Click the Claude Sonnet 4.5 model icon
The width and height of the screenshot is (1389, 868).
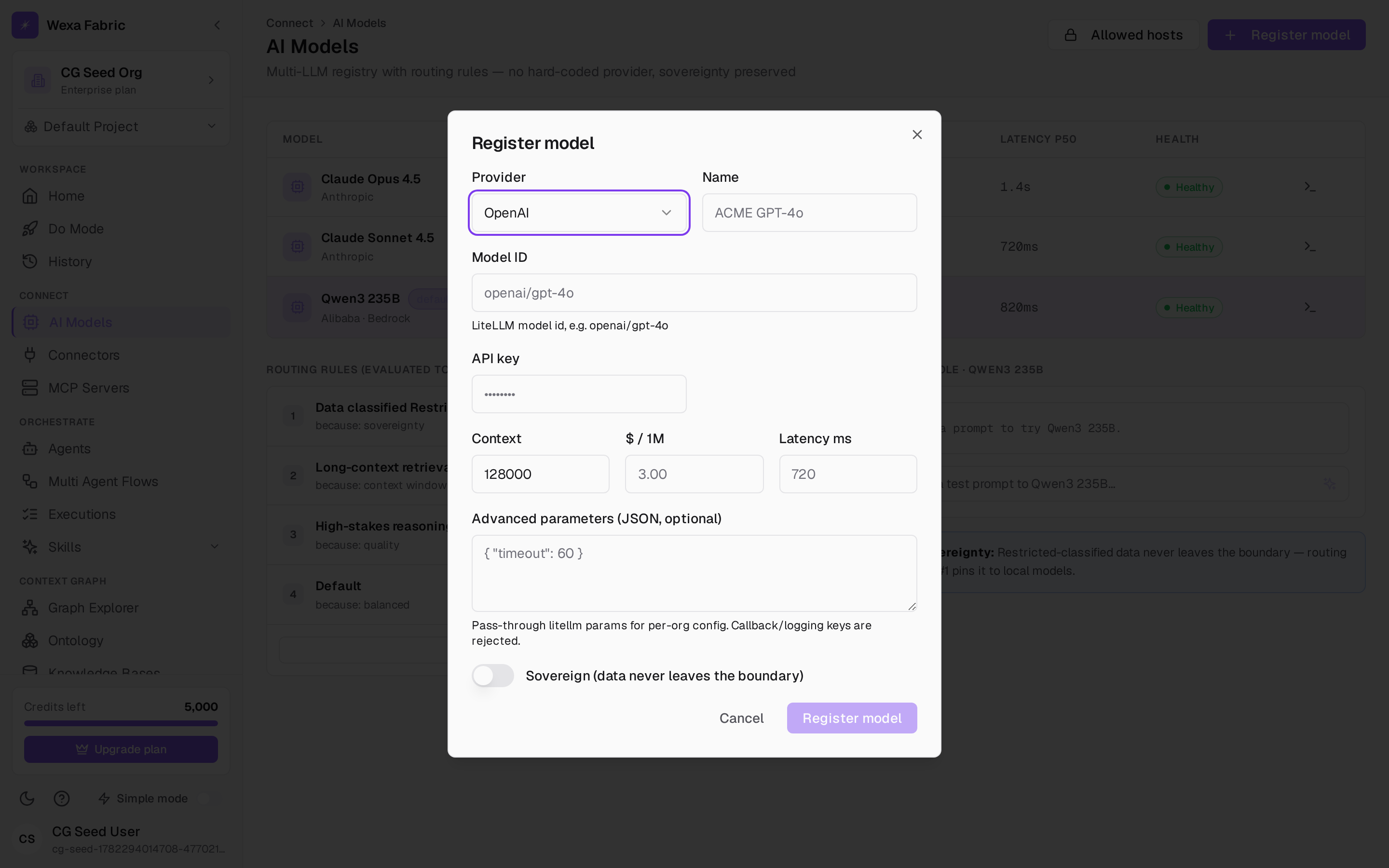[297, 246]
